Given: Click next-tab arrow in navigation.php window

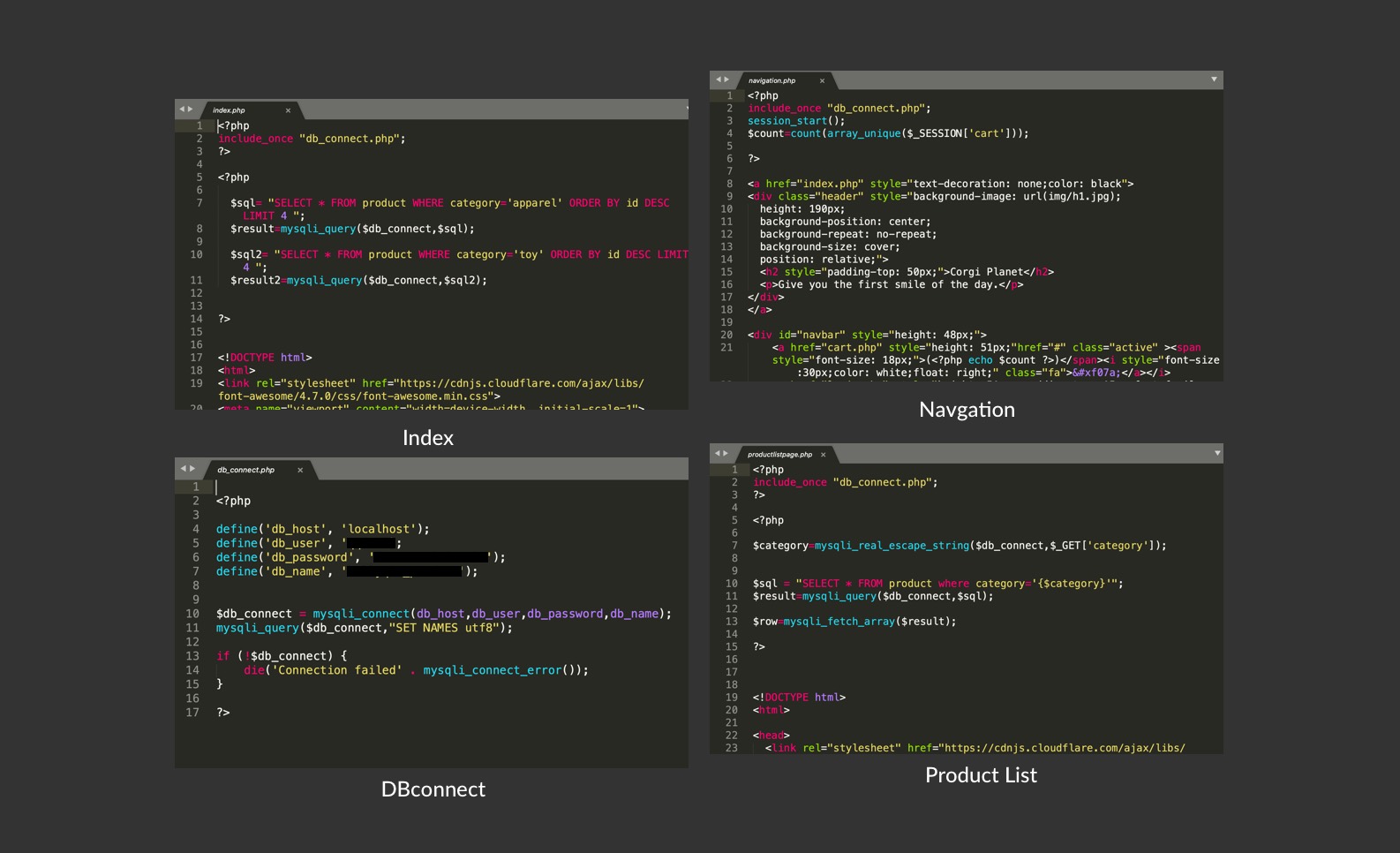Looking at the screenshot, I should pyautogui.click(x=726, y=79).
